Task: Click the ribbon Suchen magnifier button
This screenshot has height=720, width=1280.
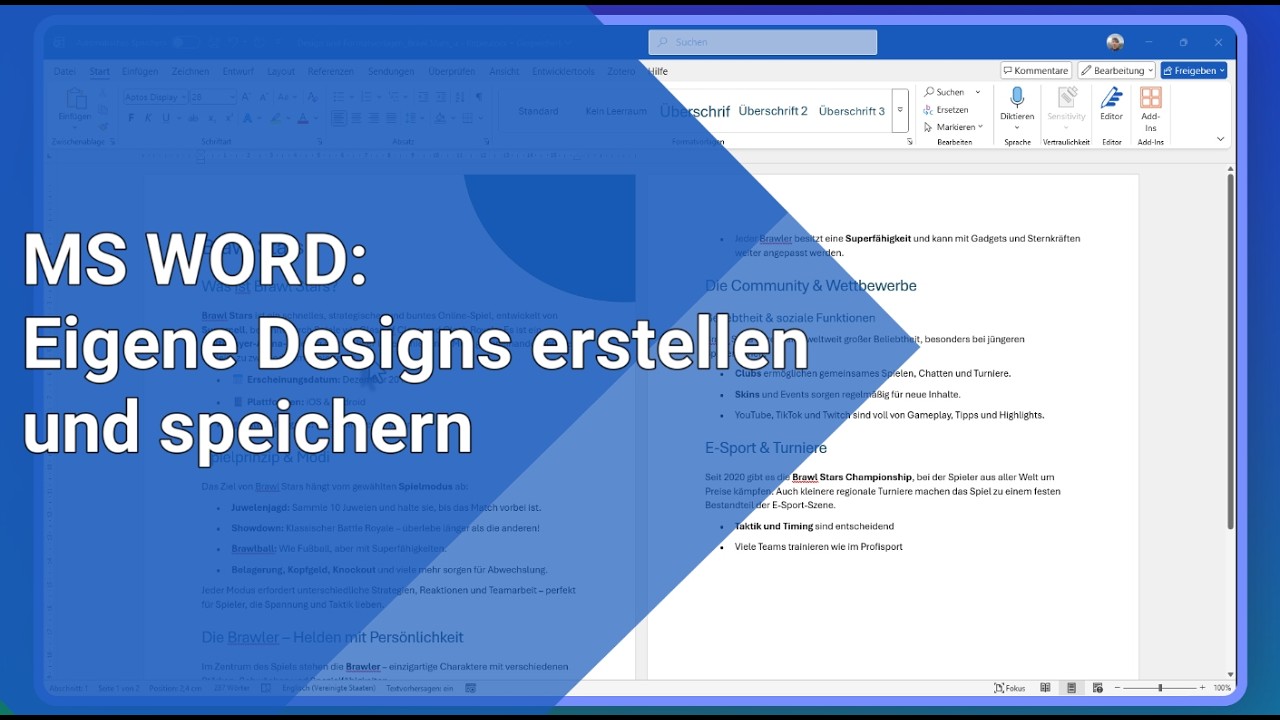Action: 944,92
